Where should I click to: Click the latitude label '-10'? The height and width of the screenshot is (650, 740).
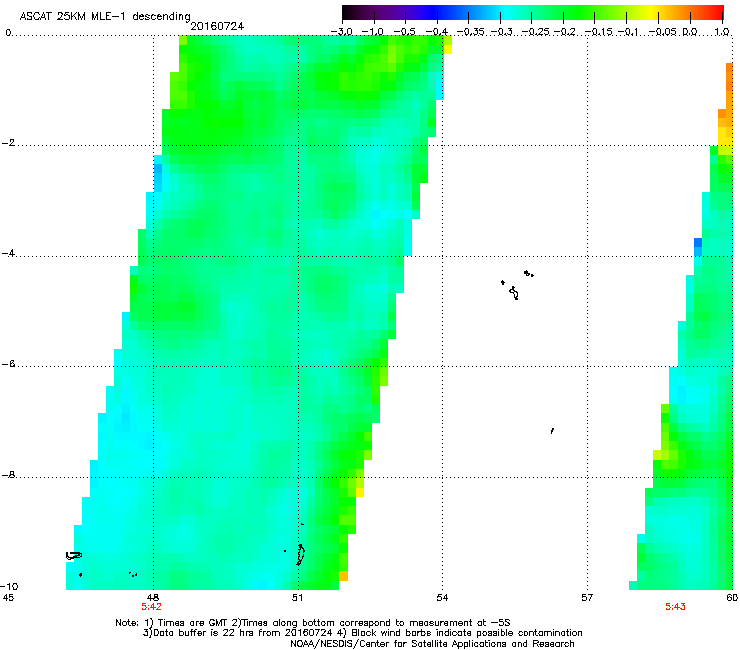point(9,586)
